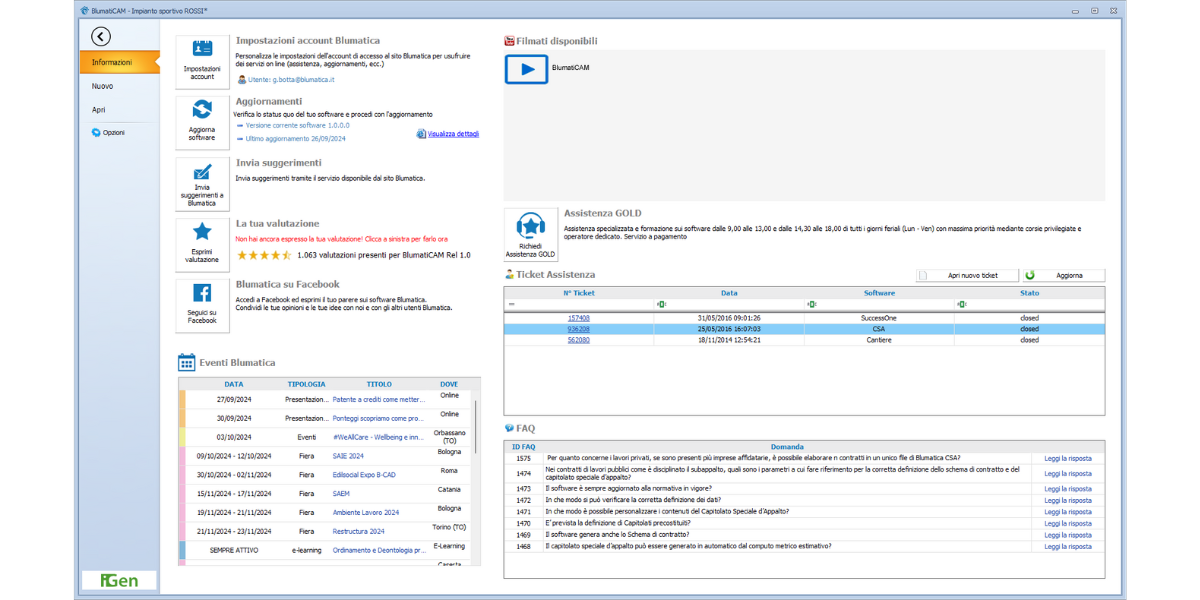
Task: Open the Impostazioni account tile
Action: coord(202,62)
